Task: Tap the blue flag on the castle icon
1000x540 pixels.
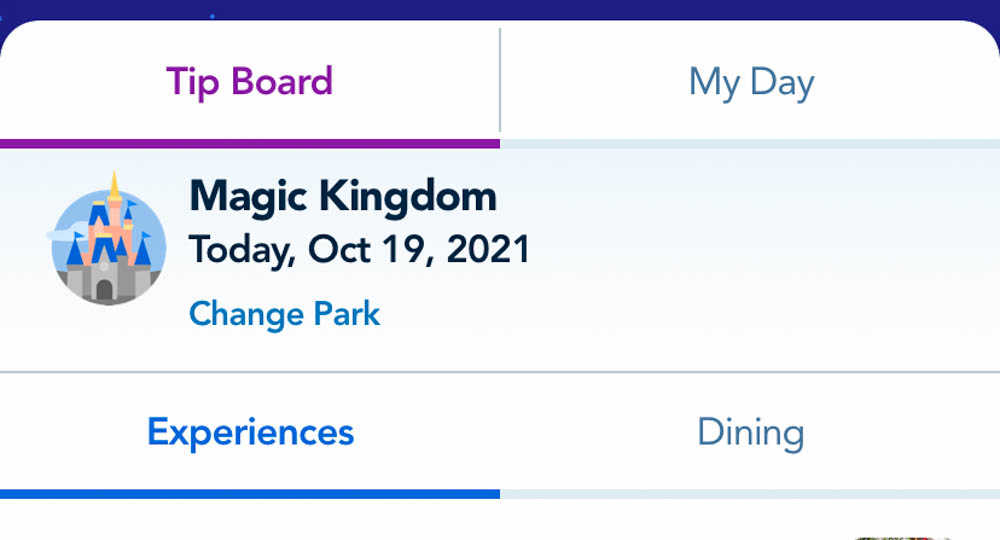Action: 132,203
